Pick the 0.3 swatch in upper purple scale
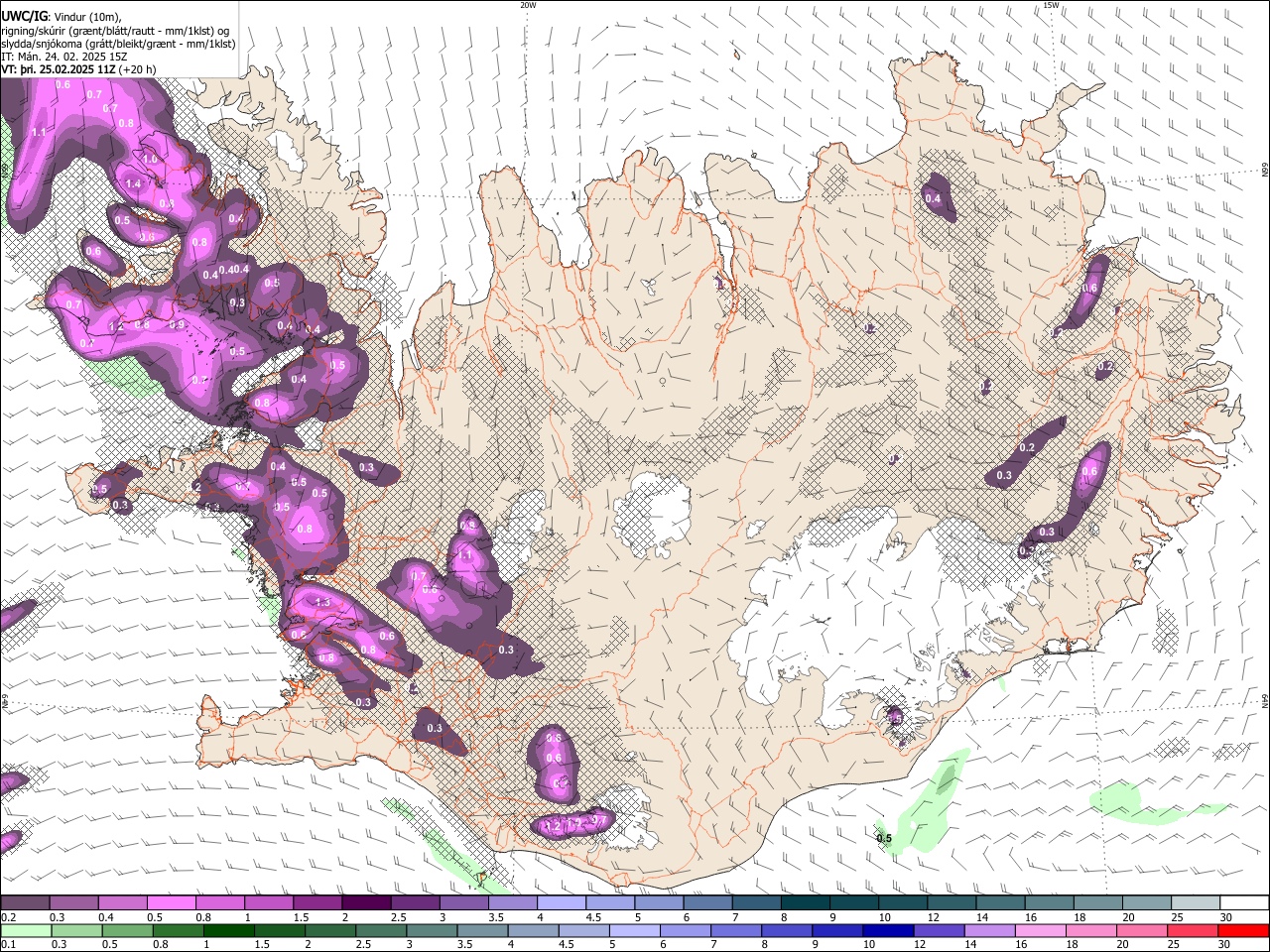Viewport: 1270px width, 952px height. (x=73, y=903)
